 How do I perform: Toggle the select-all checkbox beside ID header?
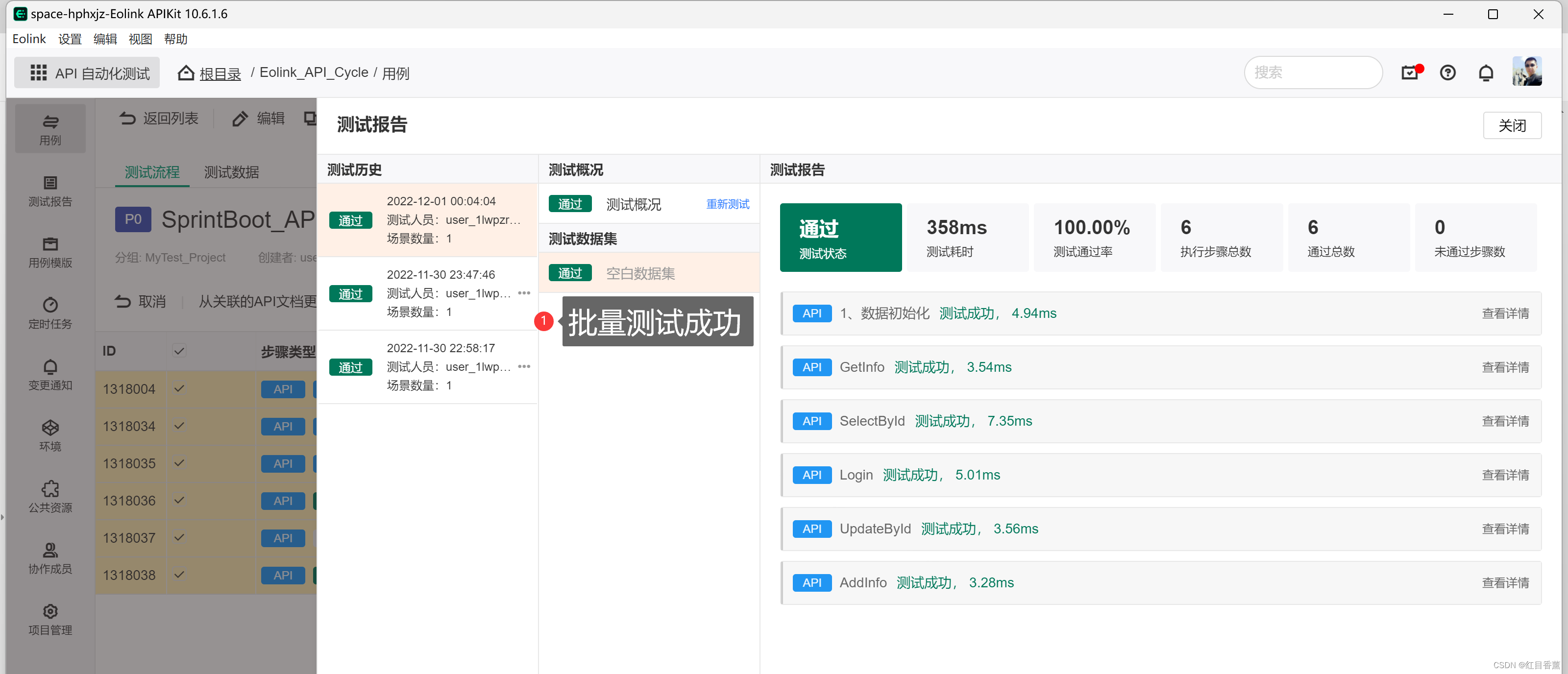[x=179, y=351]
